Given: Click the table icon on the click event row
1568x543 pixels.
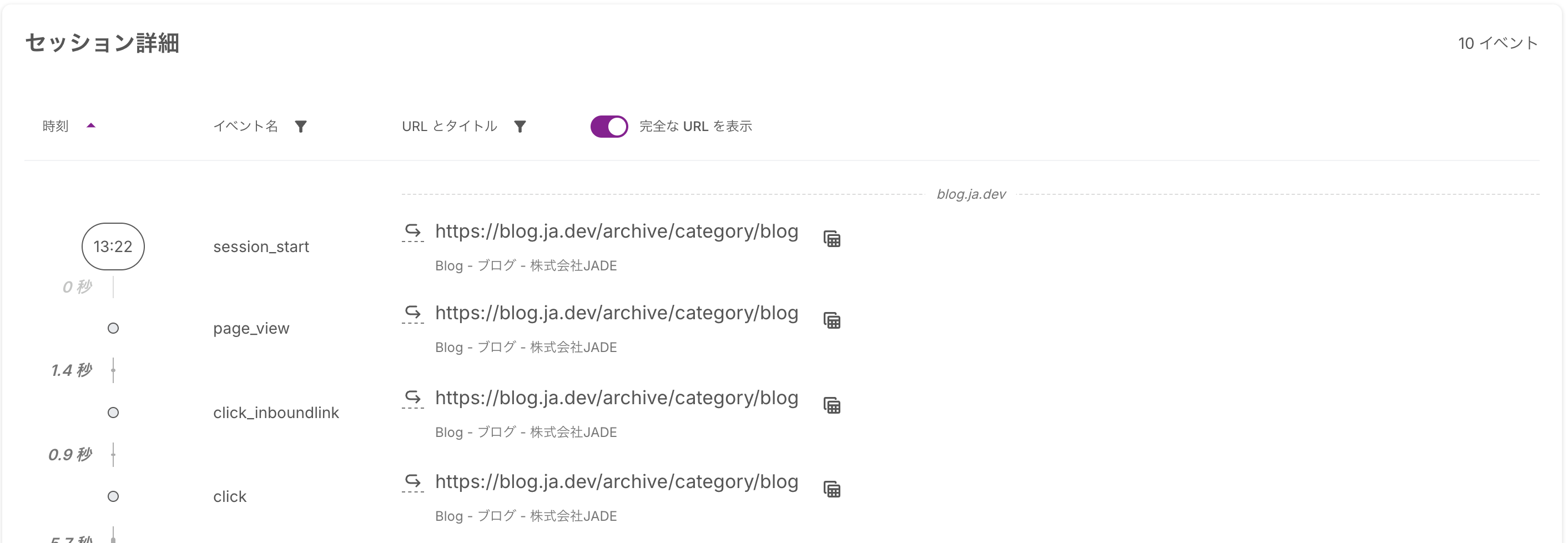Looking at the screenshot, I should (832, 488).
